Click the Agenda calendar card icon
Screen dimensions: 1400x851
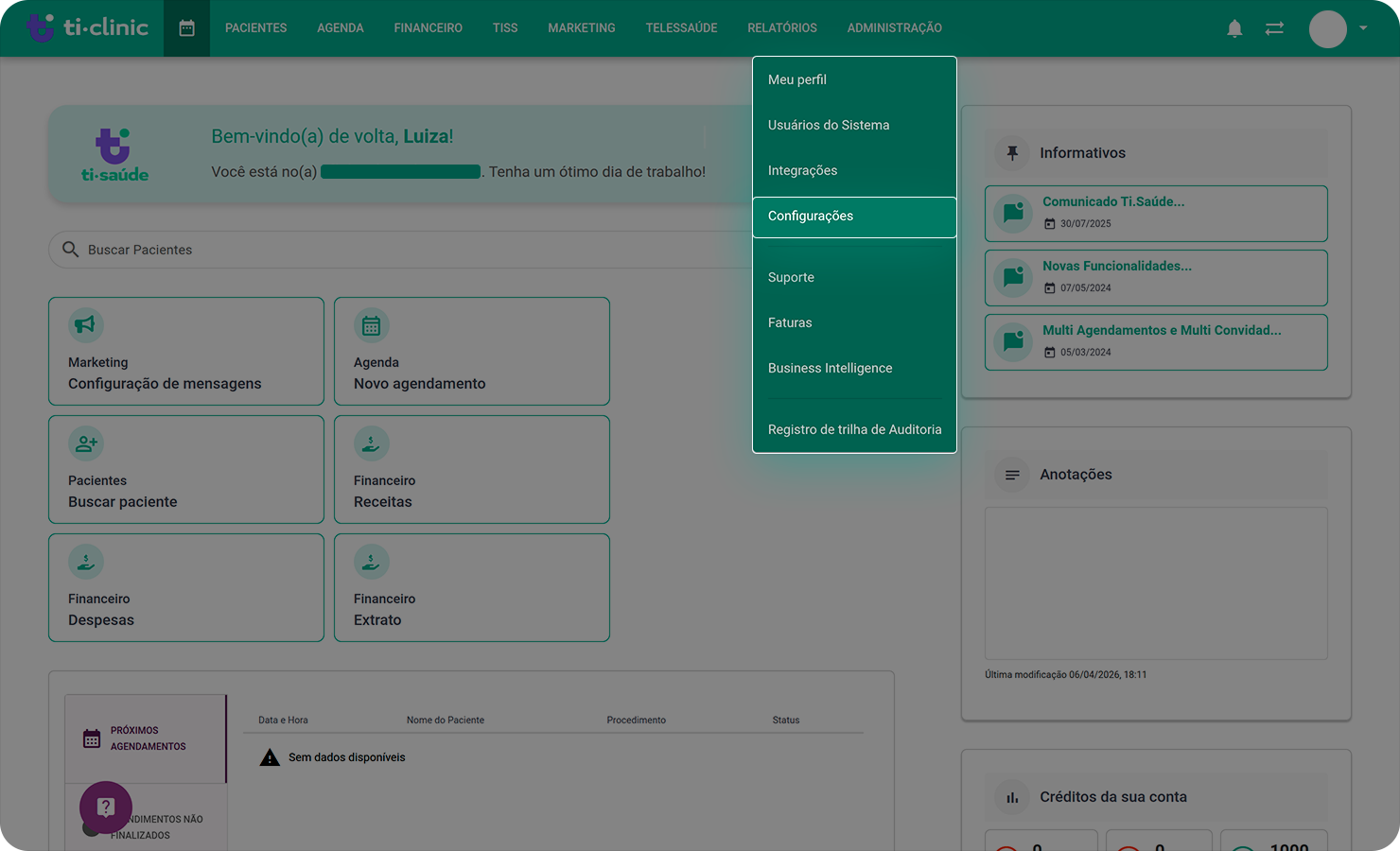(x=371, y=325)
